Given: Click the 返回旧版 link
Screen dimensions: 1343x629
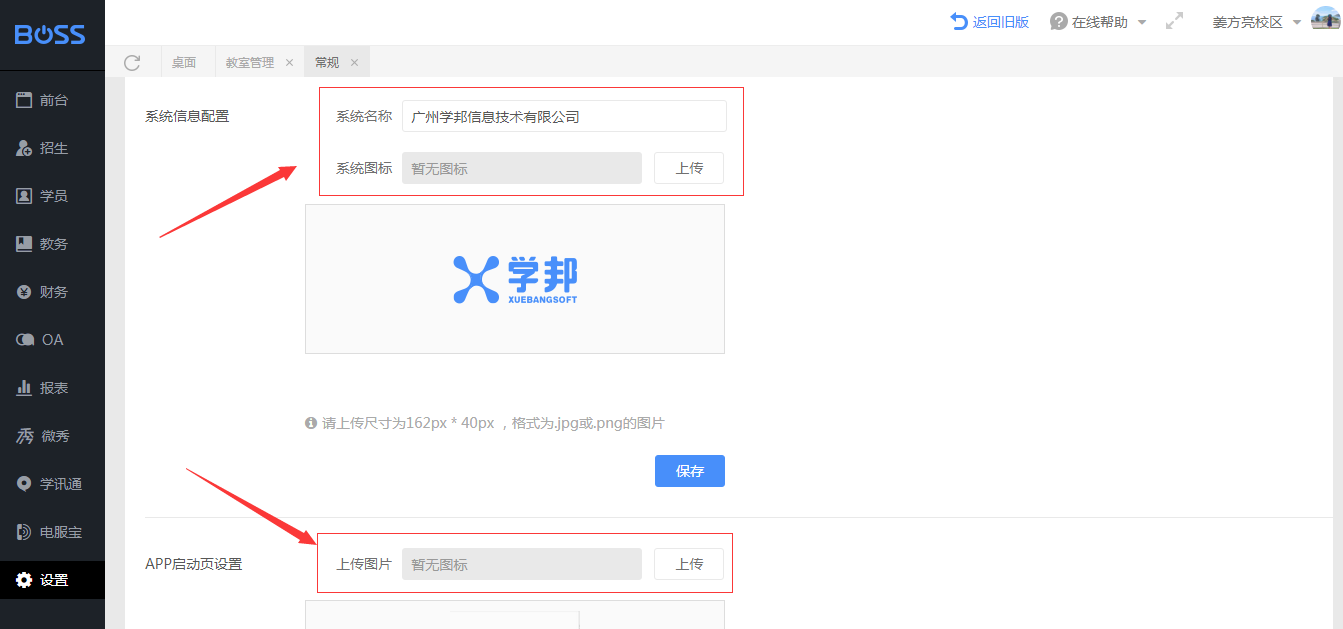Looking at the screenshot, I should 1001,22.
